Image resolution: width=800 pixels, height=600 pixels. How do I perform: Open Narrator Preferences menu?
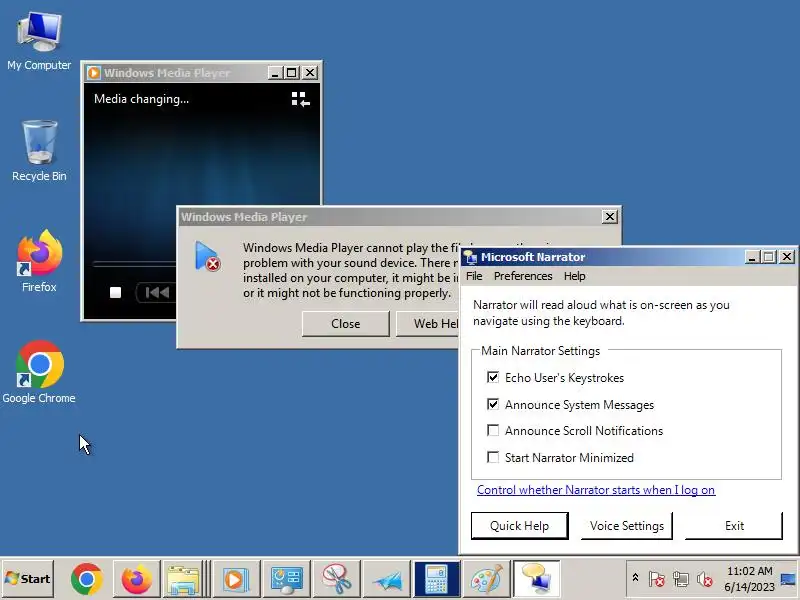(523, 276)
